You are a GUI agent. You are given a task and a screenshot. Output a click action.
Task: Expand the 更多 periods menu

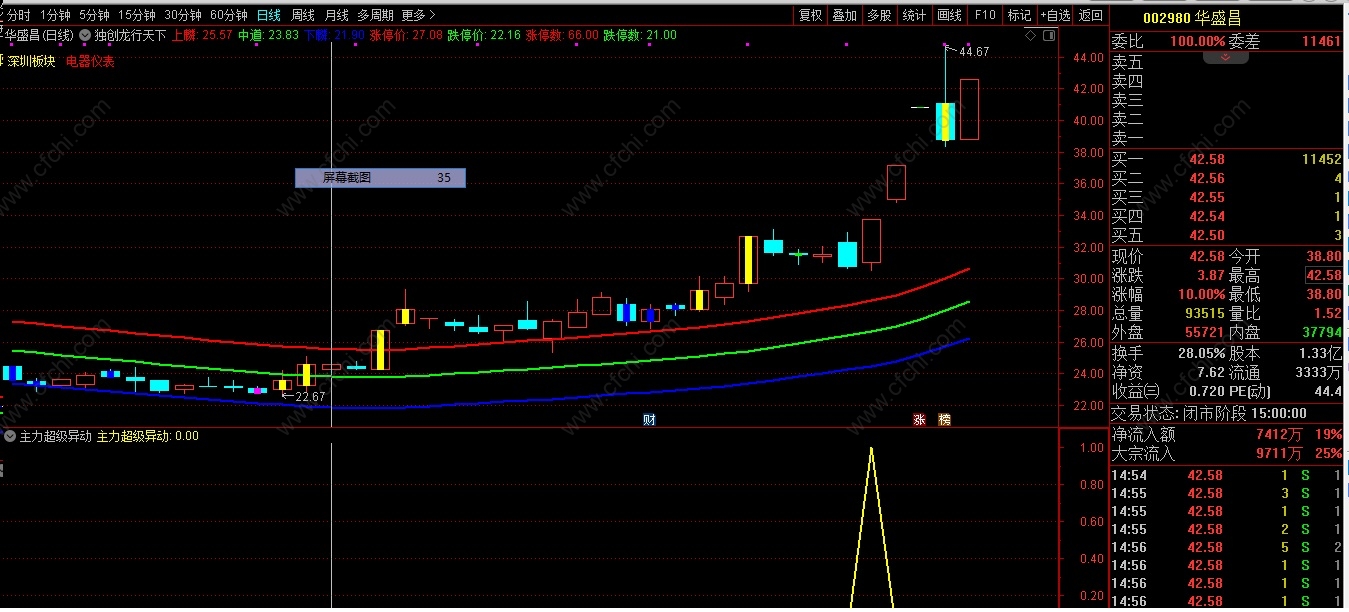click(418, 15)
